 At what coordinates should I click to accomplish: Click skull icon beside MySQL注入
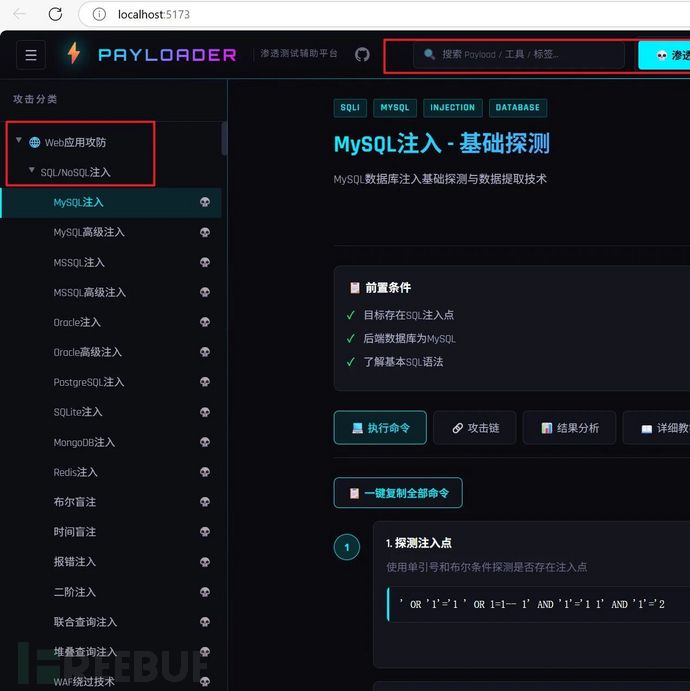(205, 202)
